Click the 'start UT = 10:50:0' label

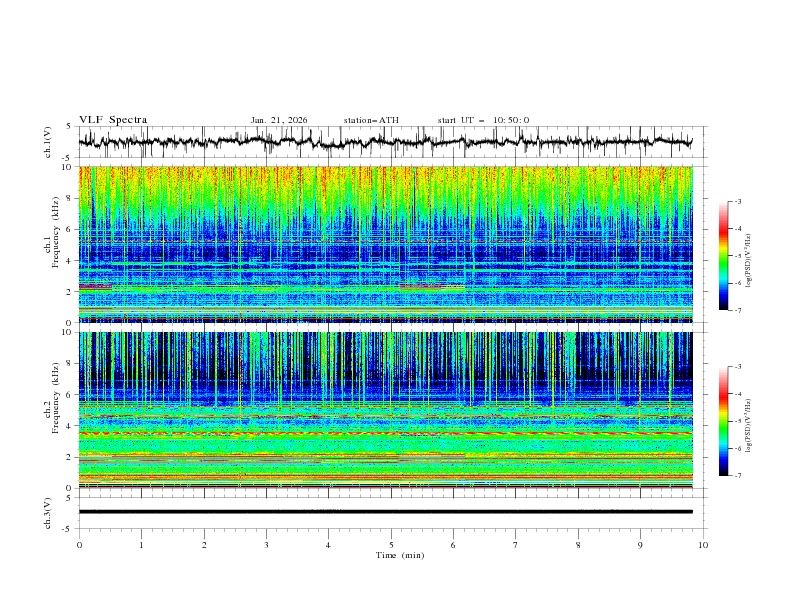483,120
